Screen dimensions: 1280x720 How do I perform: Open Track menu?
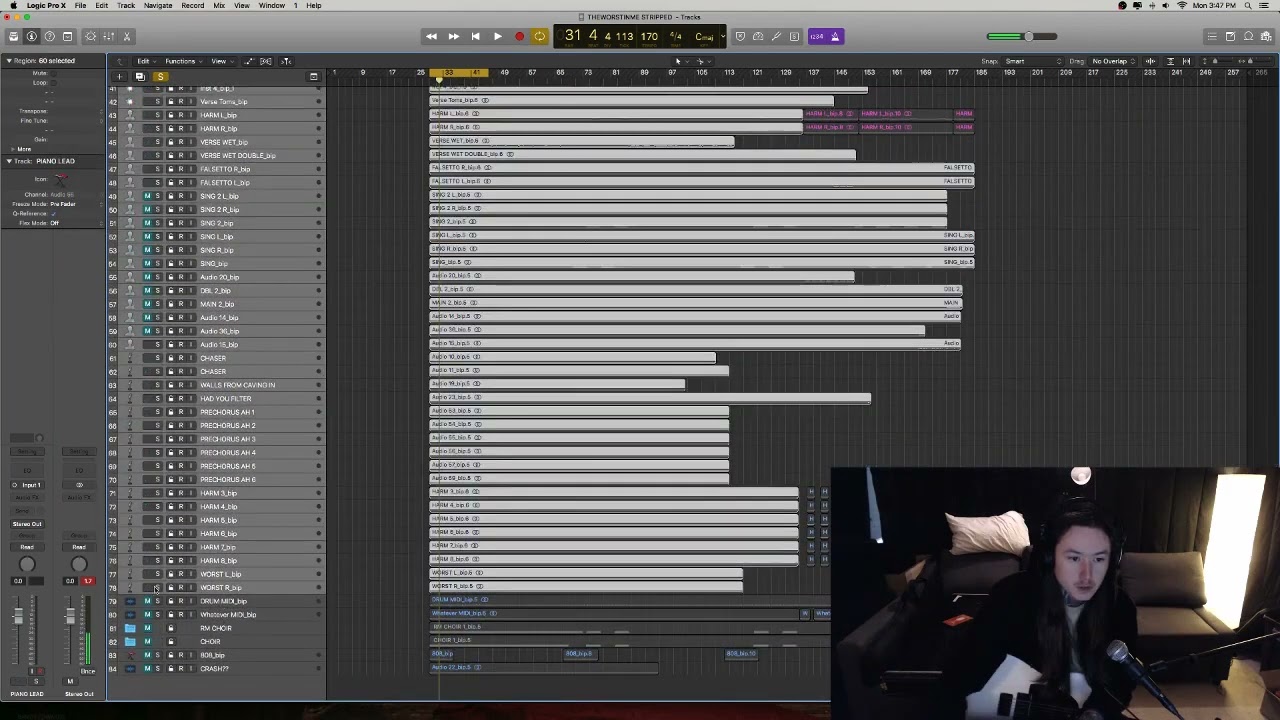click(126, 5)
